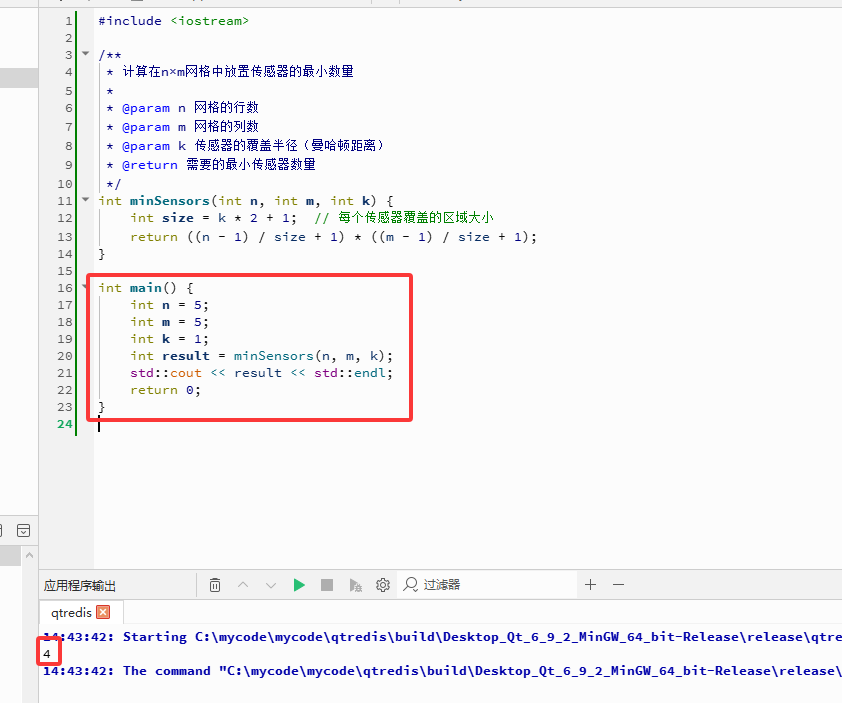The width and height of the screenshot is (842, 703).
Task: Click the comment title on line 4
Action: 238,71
